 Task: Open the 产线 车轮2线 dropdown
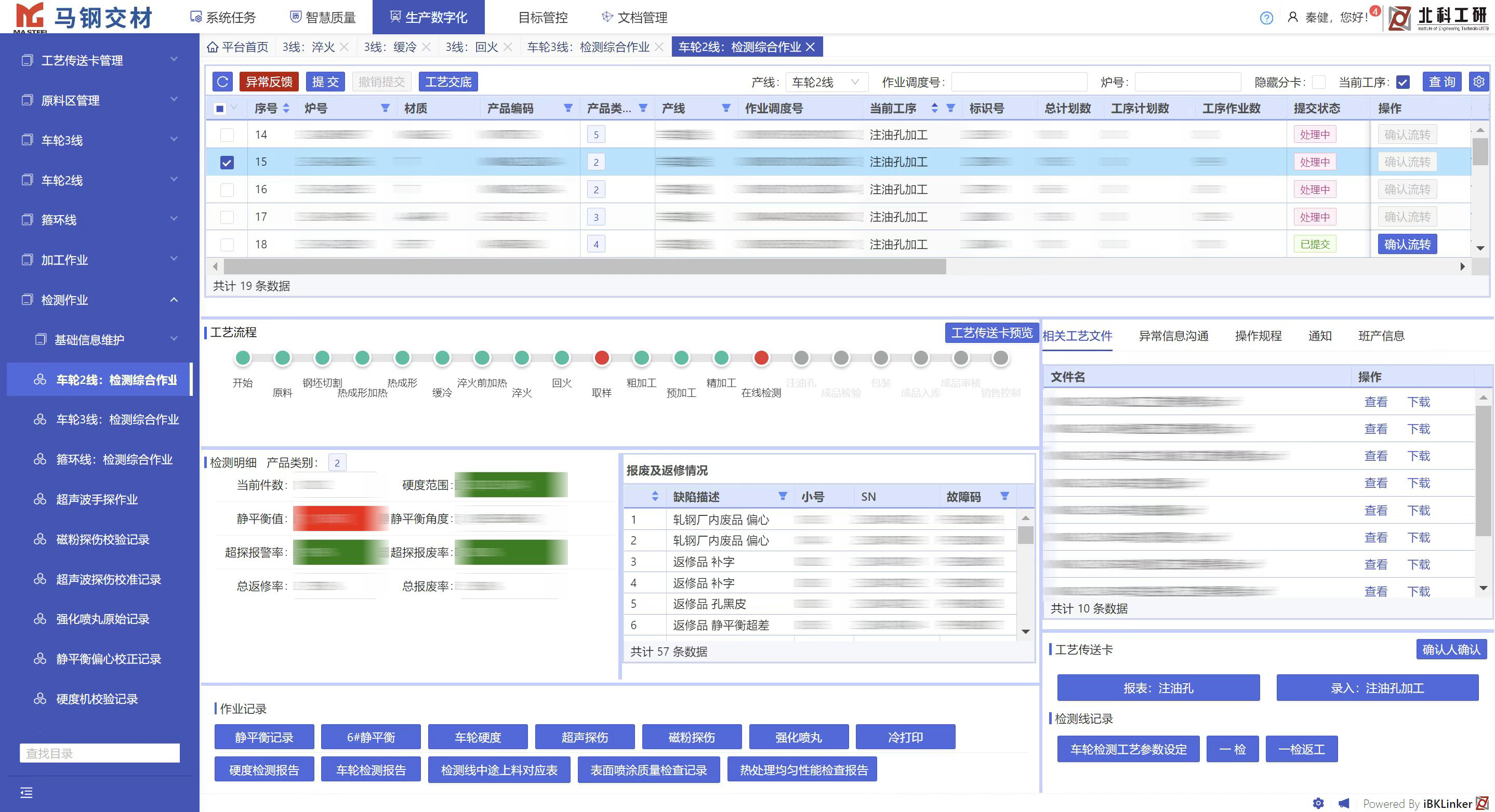point(826,83)
